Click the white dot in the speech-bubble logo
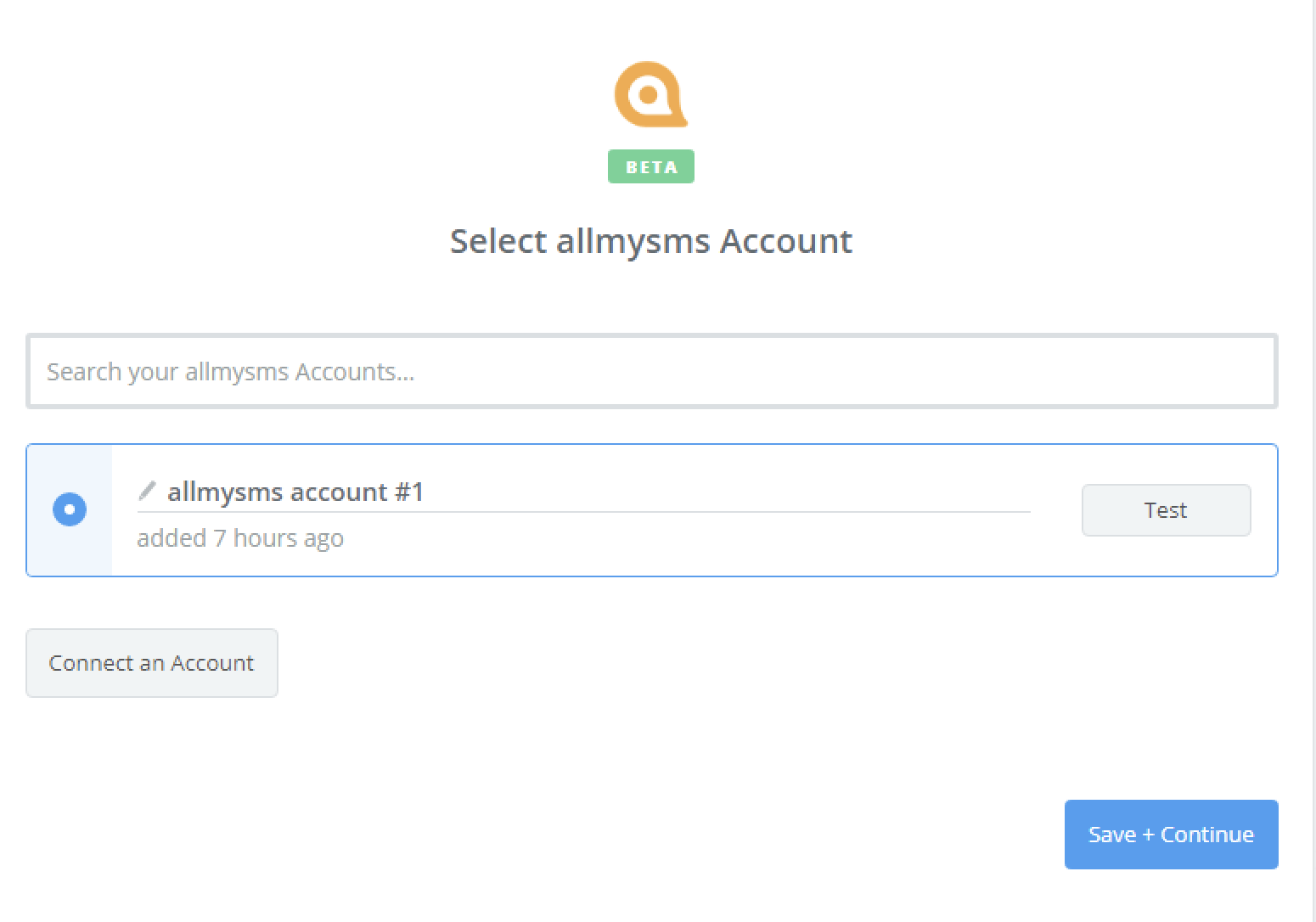The height and width of the screenshot is (922, 1316). (649, 95)
